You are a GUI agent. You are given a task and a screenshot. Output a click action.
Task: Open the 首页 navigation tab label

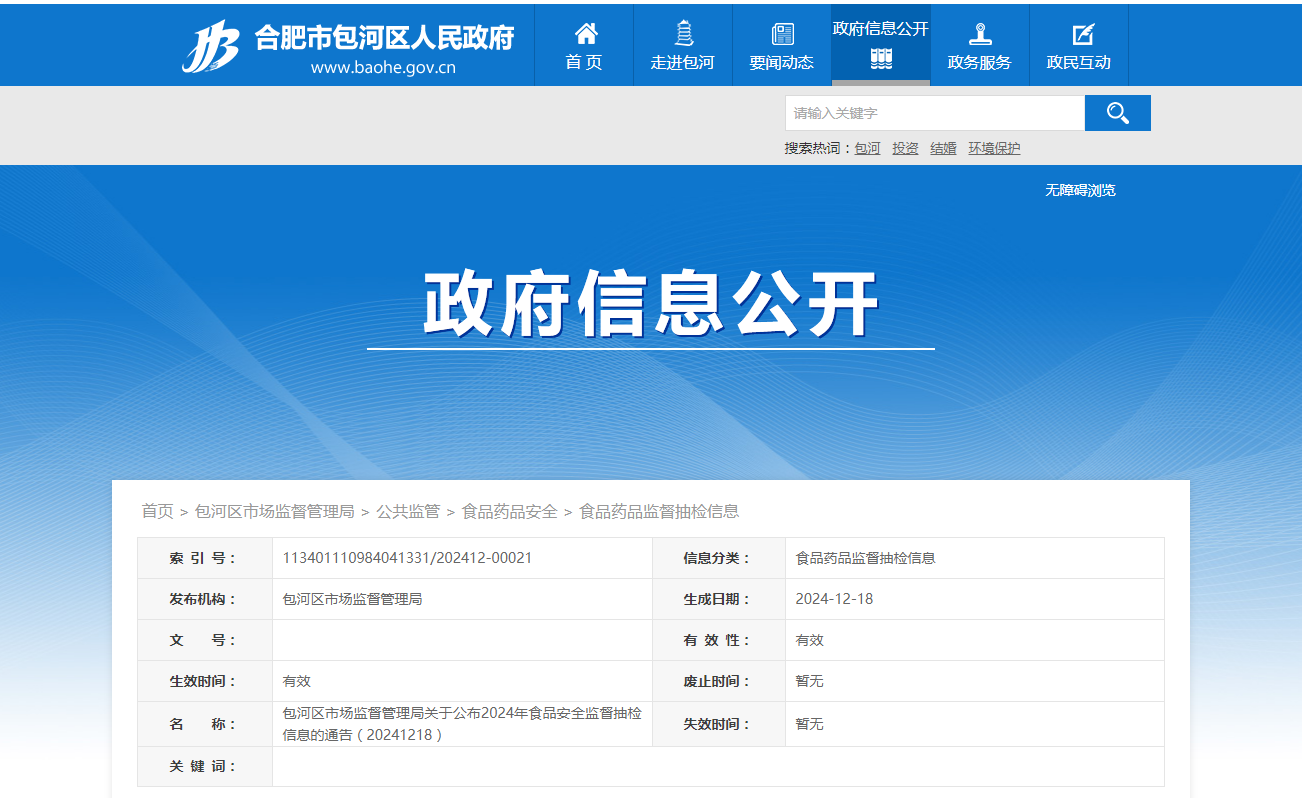584,62
